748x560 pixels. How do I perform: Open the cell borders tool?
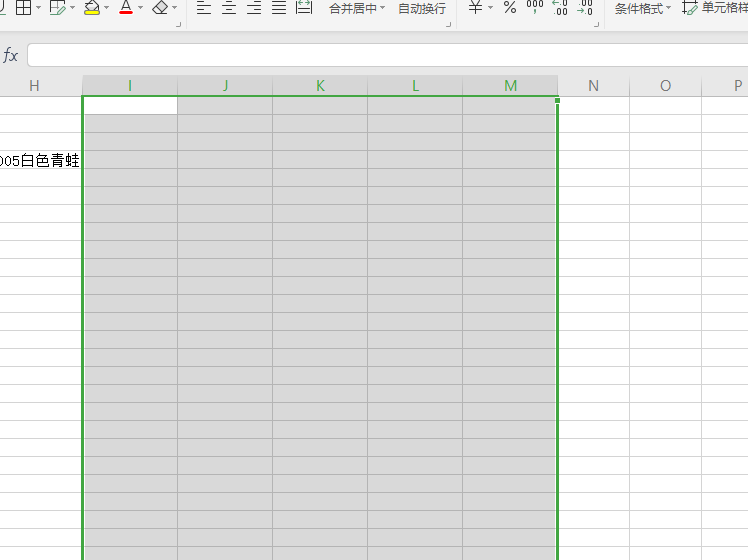pos(23,7)
